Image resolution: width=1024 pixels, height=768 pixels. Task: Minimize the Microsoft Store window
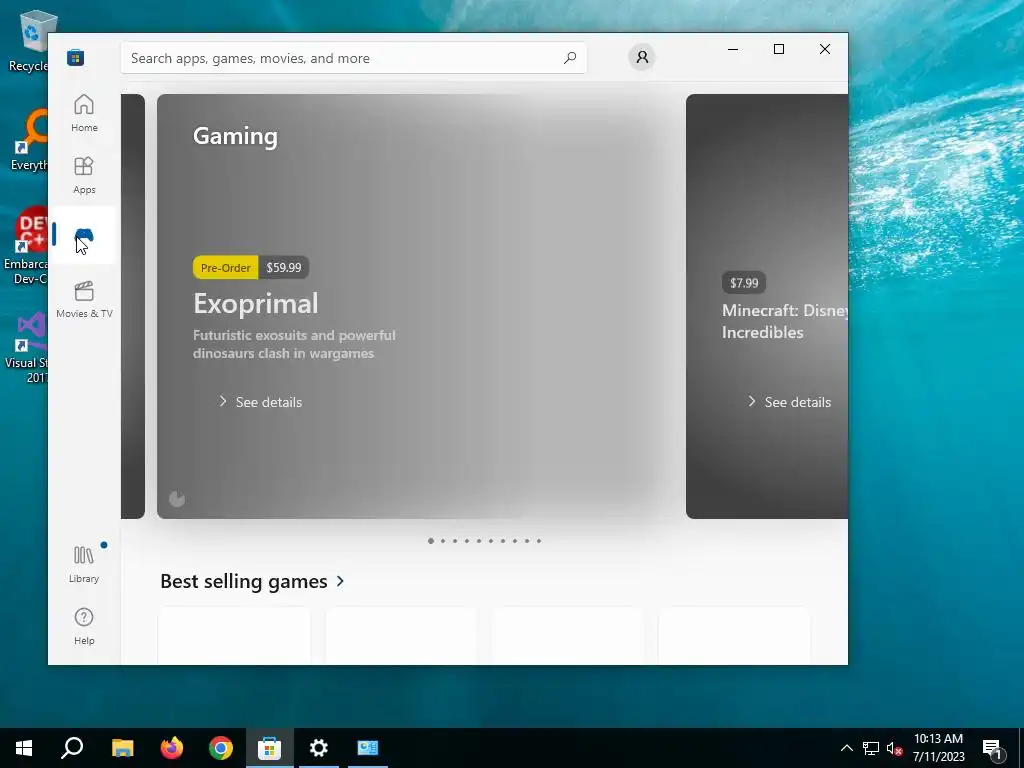[x=733, y=49]
